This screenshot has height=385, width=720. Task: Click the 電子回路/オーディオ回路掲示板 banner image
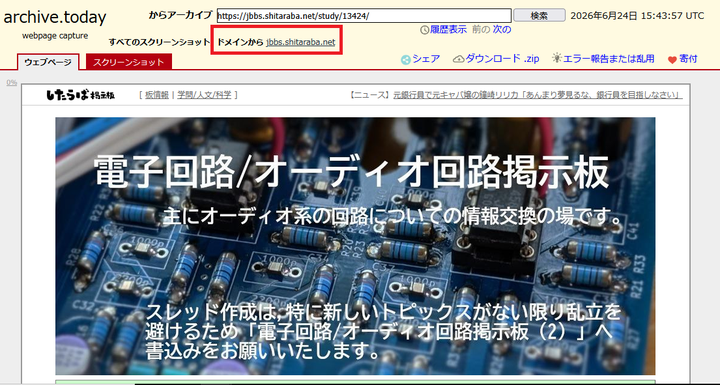point(355,246)
